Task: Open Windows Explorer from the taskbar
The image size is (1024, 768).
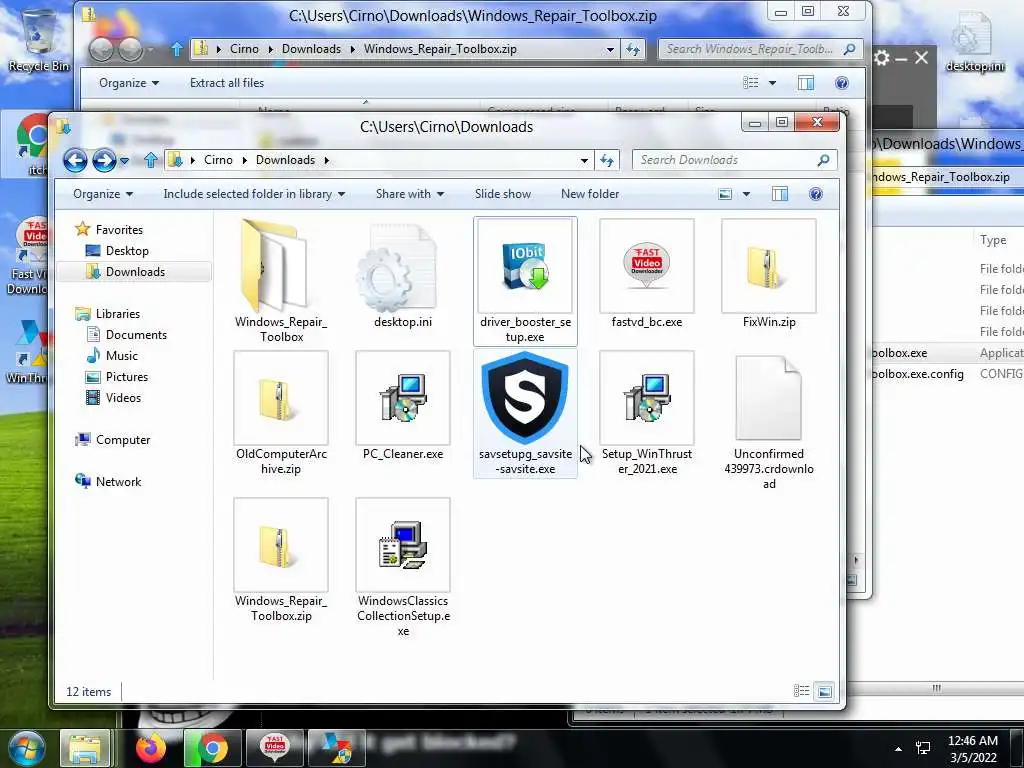Action: [85, 748]
